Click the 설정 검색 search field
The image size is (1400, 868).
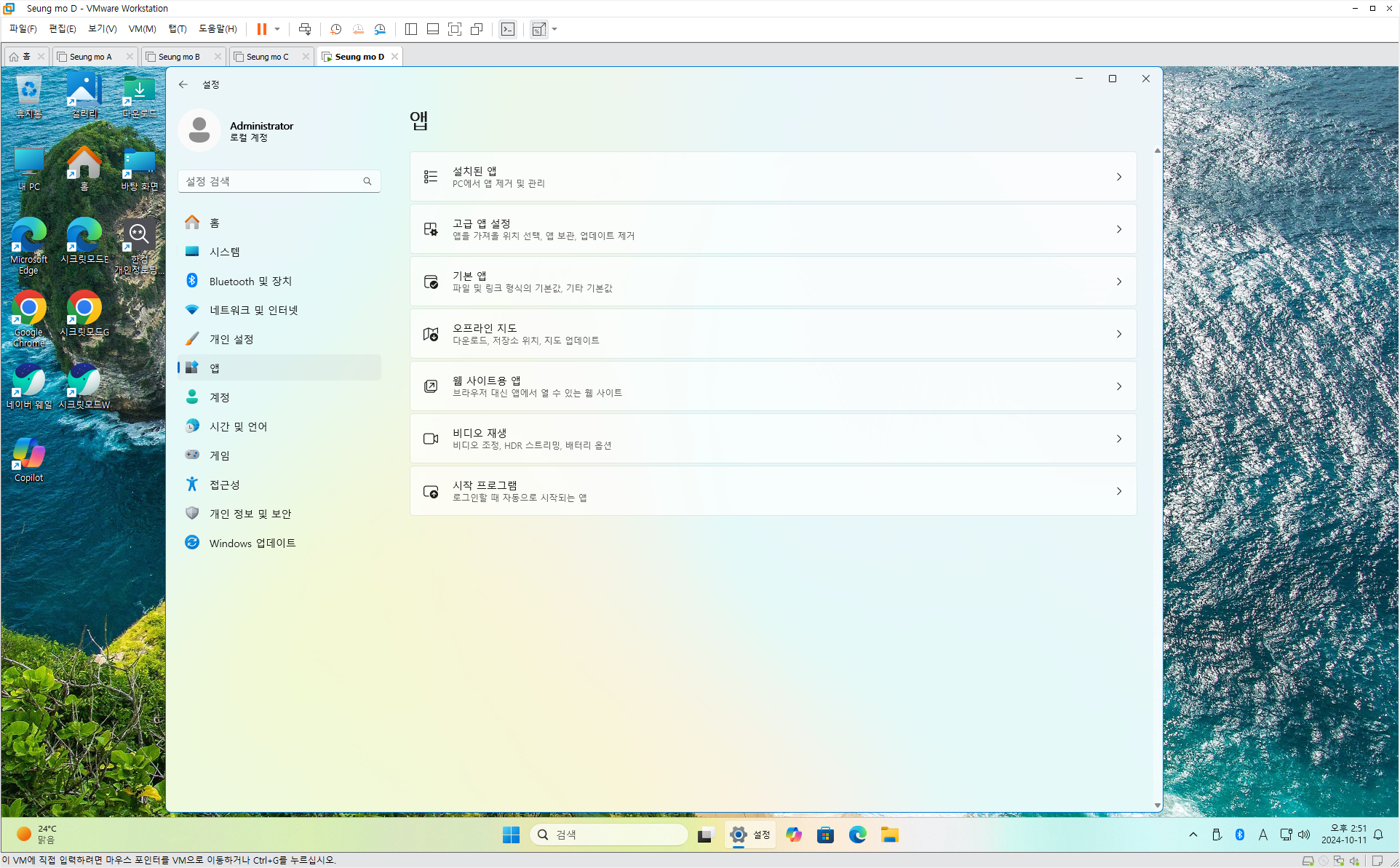pos(272,181)
